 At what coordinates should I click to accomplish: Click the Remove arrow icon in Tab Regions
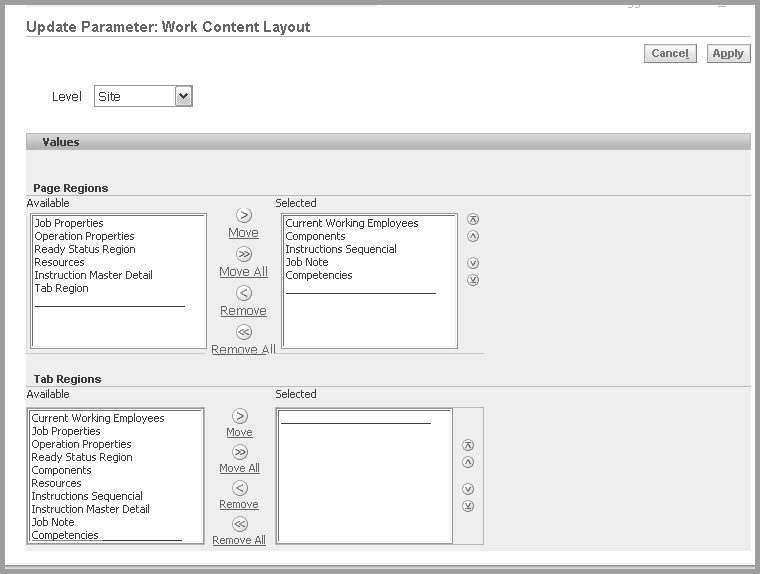click(240, 488)
